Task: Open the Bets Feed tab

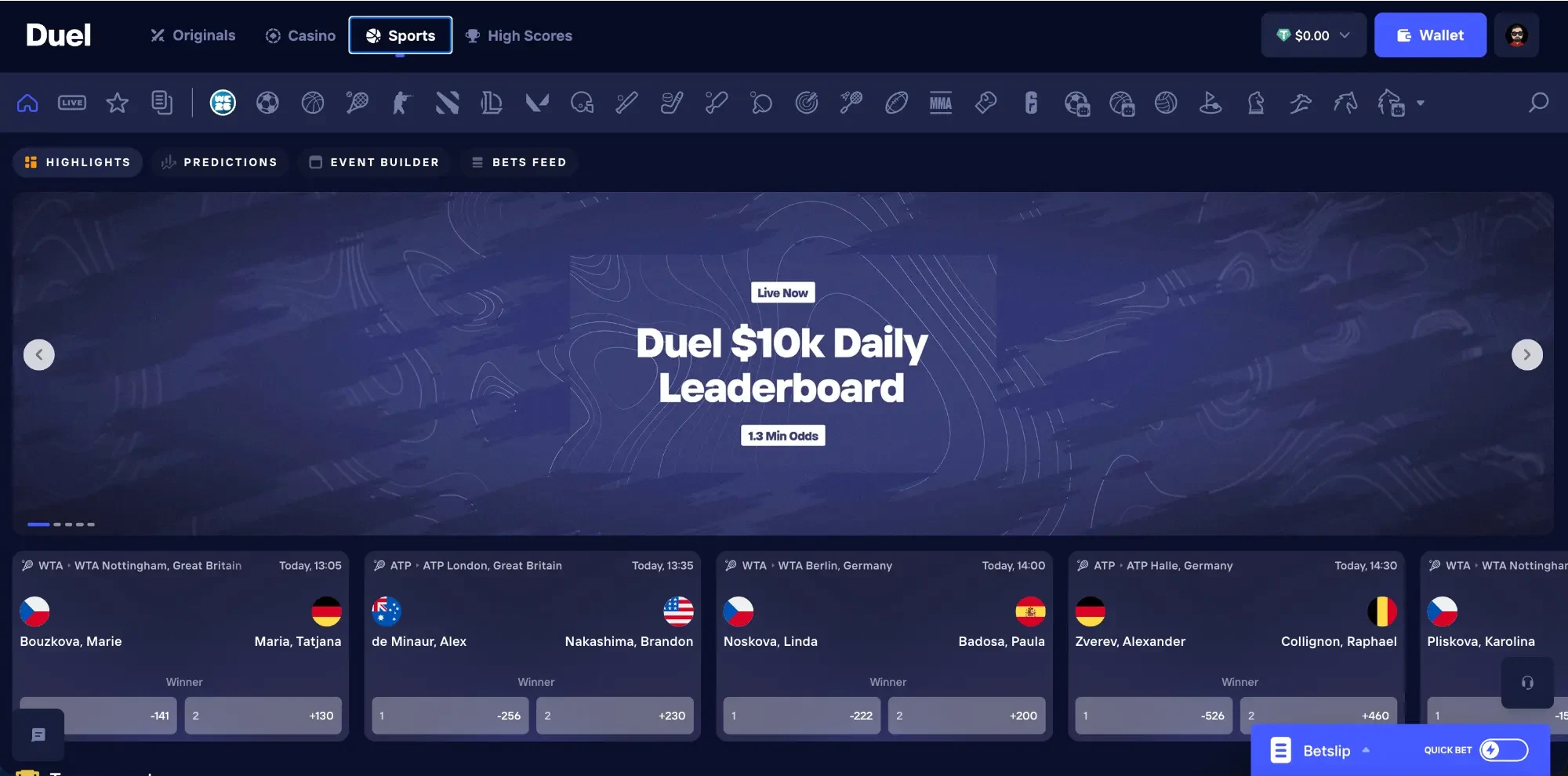Action: pyautogui.click(x=519, y=162)
